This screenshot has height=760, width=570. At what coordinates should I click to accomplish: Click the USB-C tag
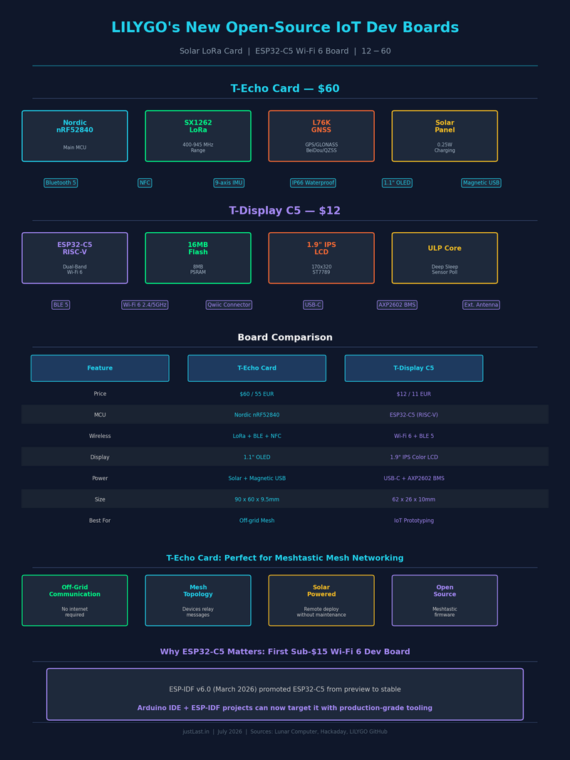pos(313,305)
